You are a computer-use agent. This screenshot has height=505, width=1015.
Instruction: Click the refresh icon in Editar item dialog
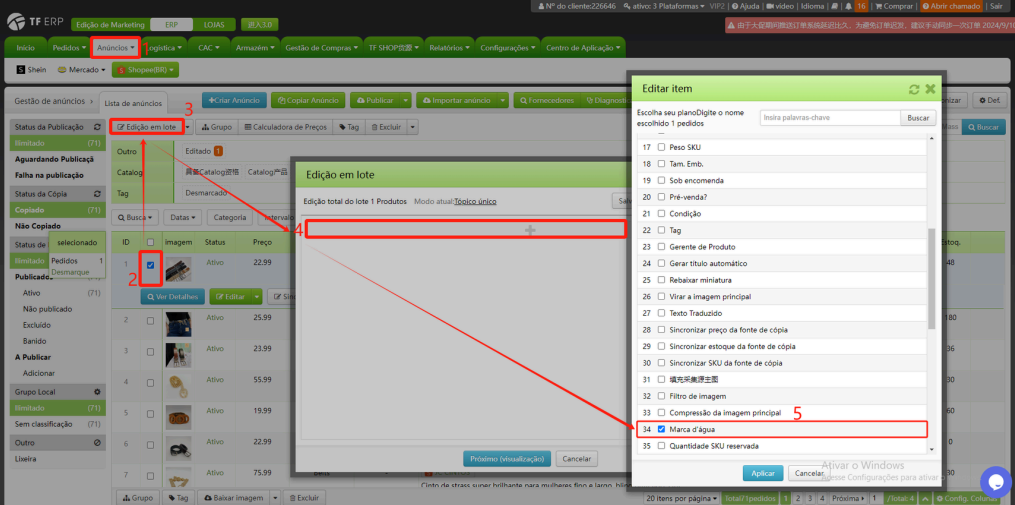913,89
